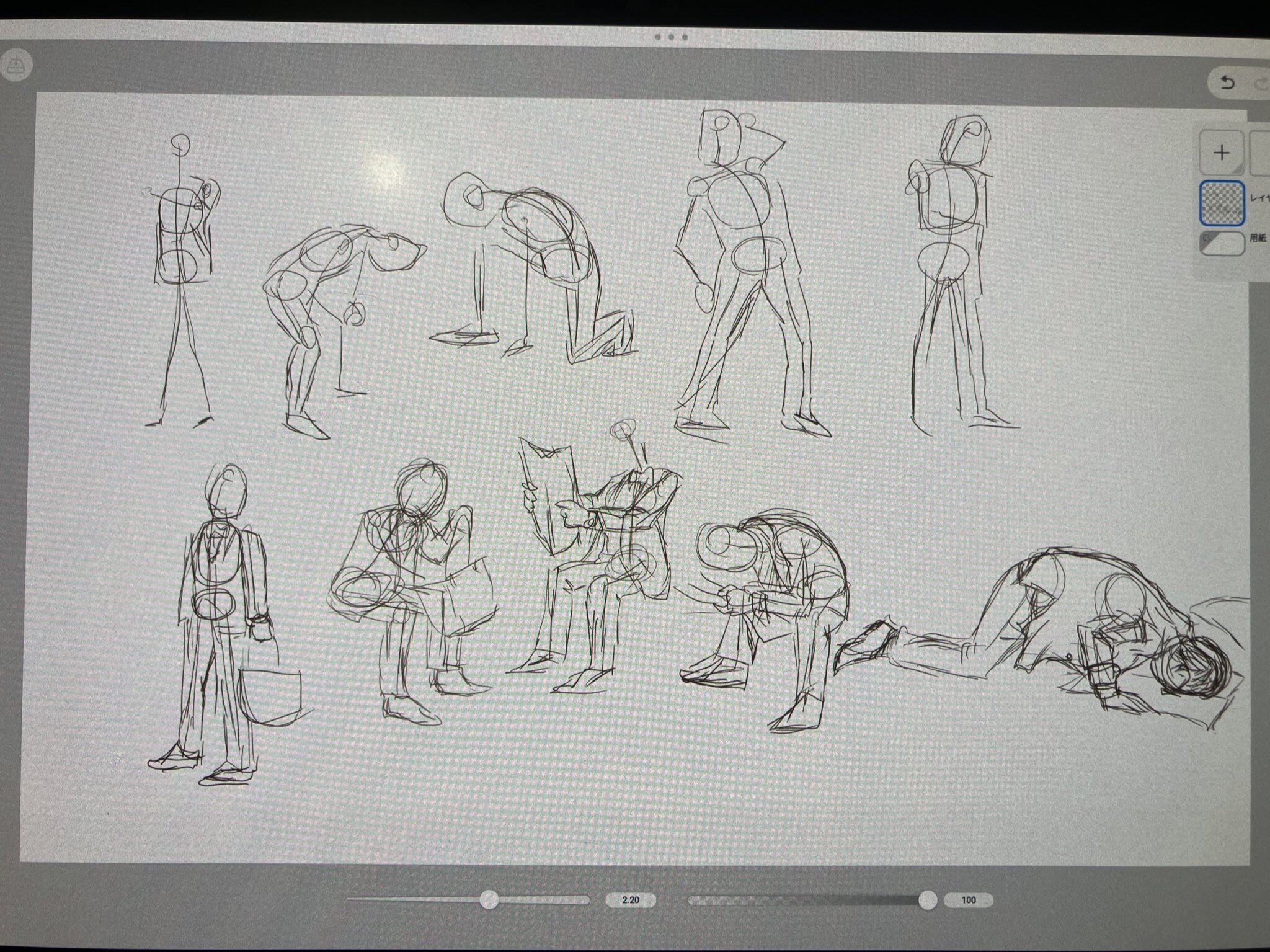The width and height of the screenshot is (1270, 952).
Task: Select the 用紙 paper layer thumbnail
Action: click(1222, 244)
